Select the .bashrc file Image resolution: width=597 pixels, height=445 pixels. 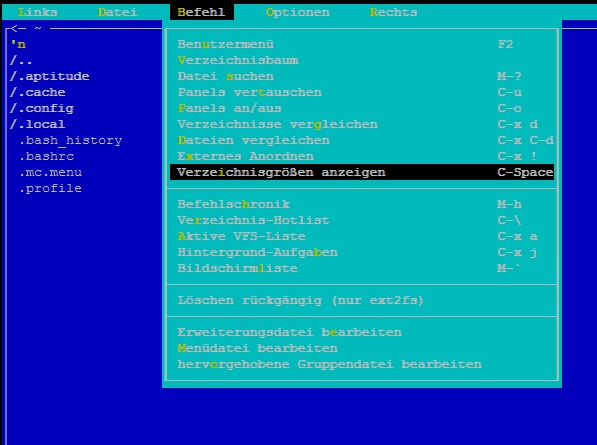coord(47,156)
